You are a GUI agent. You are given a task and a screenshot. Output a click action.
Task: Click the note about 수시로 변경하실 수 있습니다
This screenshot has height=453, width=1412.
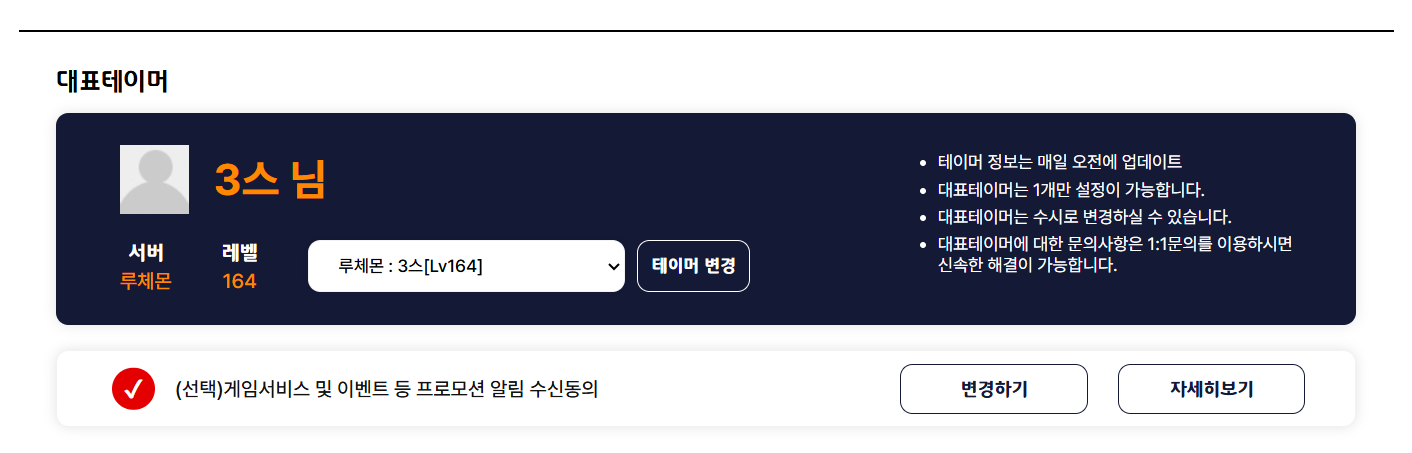(1085, 216)
